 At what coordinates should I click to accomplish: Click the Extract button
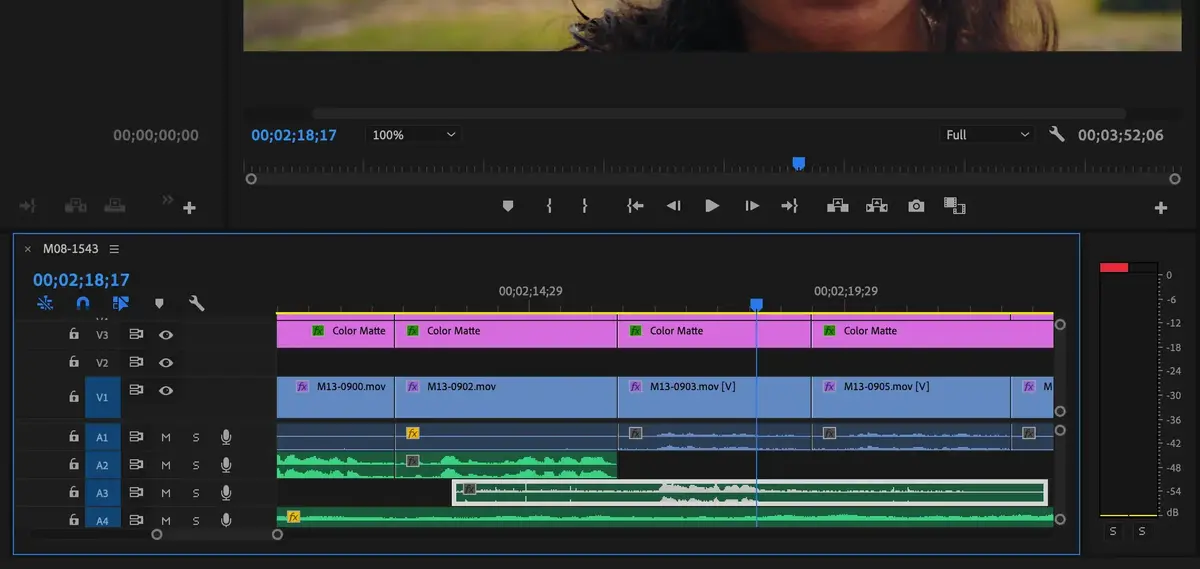point(877,206)
